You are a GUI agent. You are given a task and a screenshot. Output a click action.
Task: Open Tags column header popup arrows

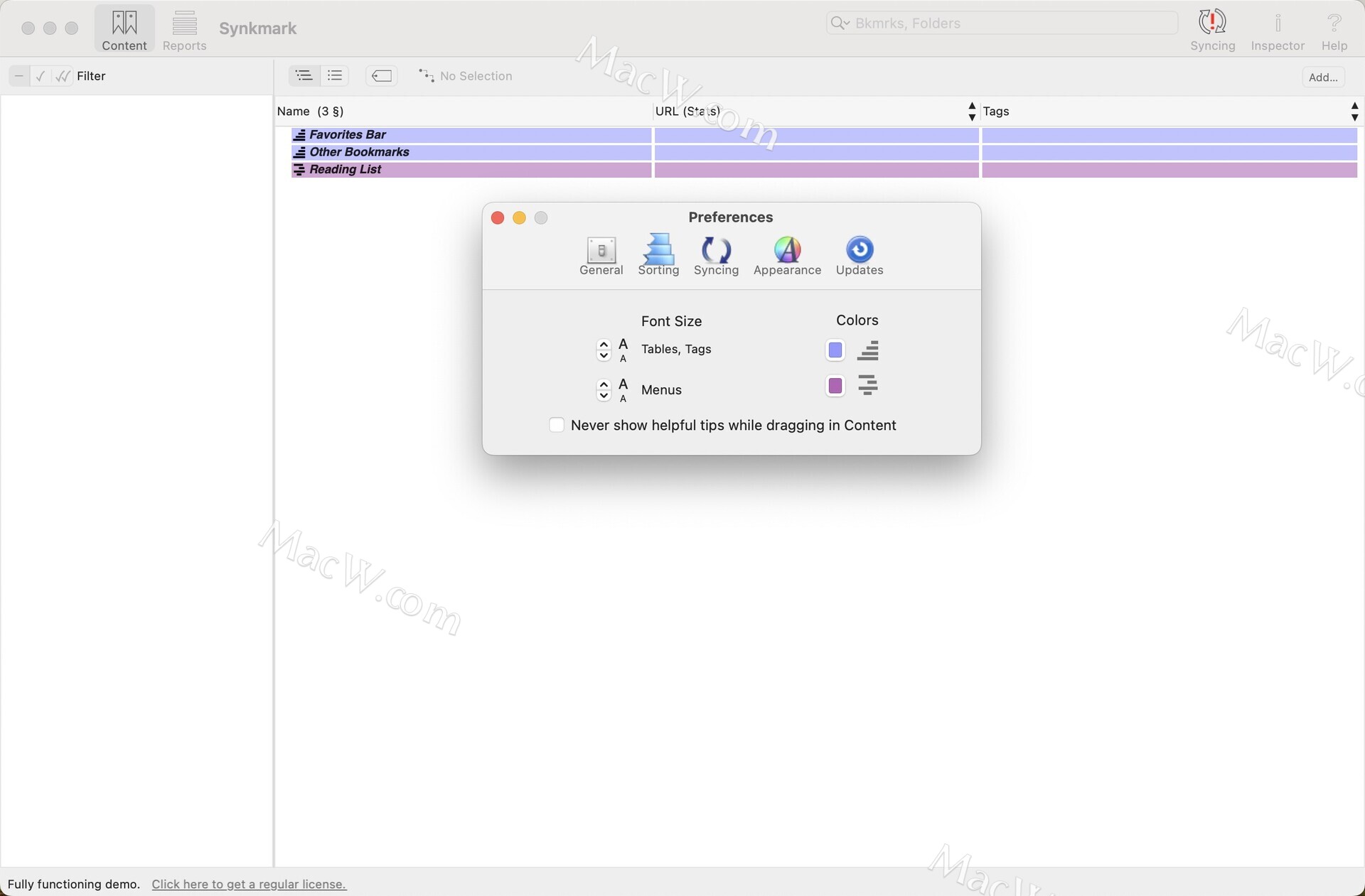point(1354,112)
